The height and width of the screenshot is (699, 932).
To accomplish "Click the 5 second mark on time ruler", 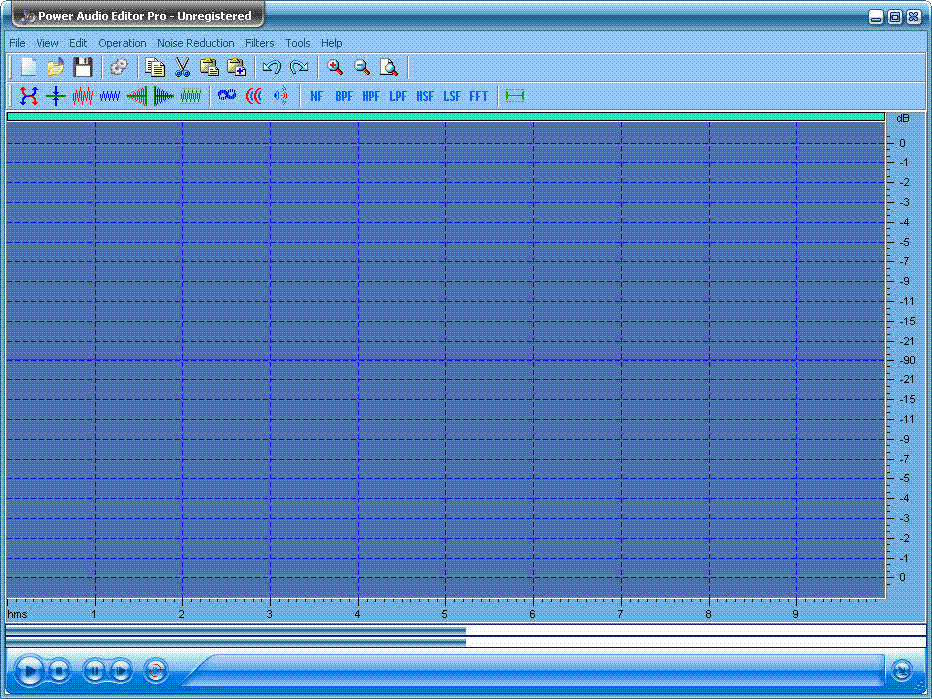I will [445, 614].
